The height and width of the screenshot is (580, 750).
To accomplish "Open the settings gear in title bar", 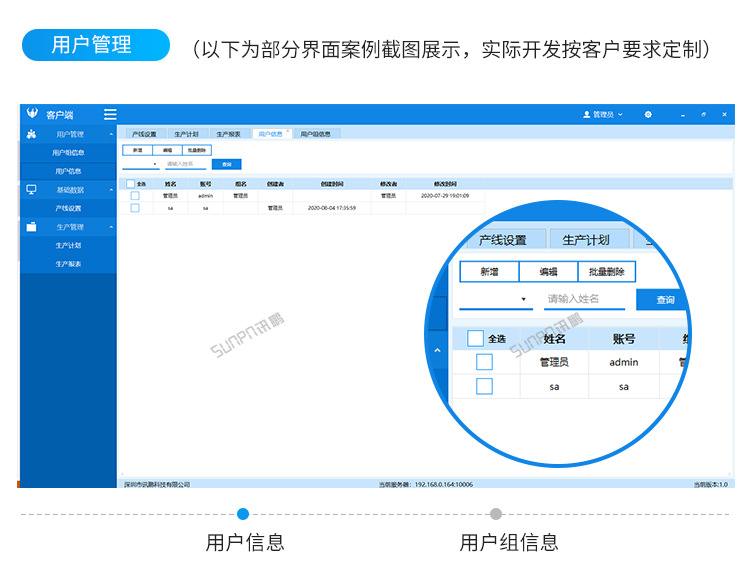I will pyautogui.click(x=648, y=115).
